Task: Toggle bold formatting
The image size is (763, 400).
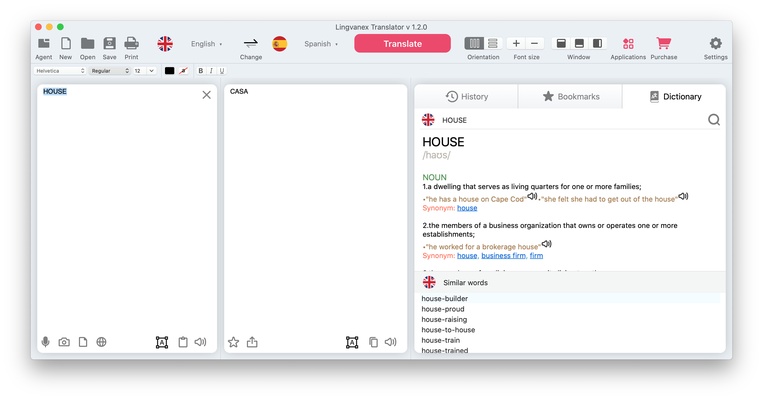Action: pyautogui.click(x=200, y=71)
